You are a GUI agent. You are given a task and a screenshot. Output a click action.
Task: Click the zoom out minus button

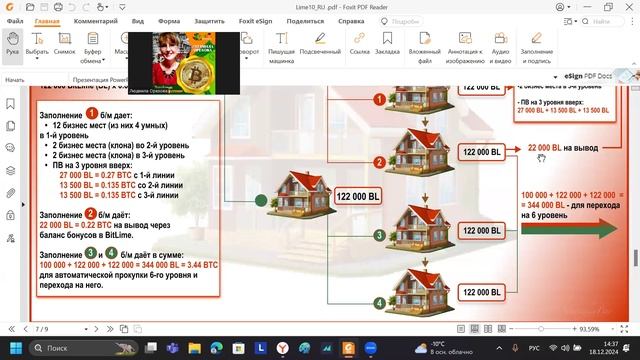coord(511,329)
